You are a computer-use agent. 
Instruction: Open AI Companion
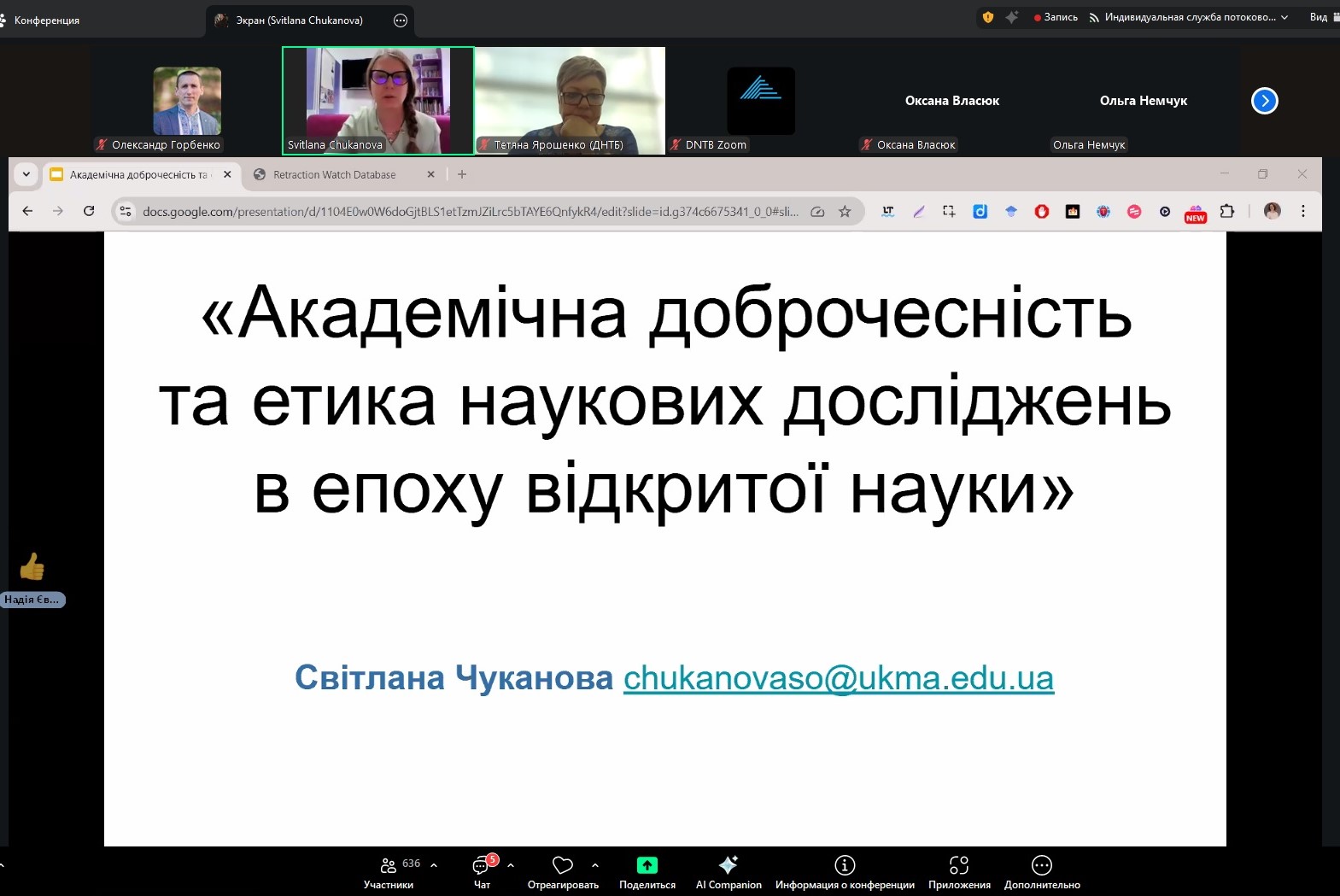[x=729, y=872]
